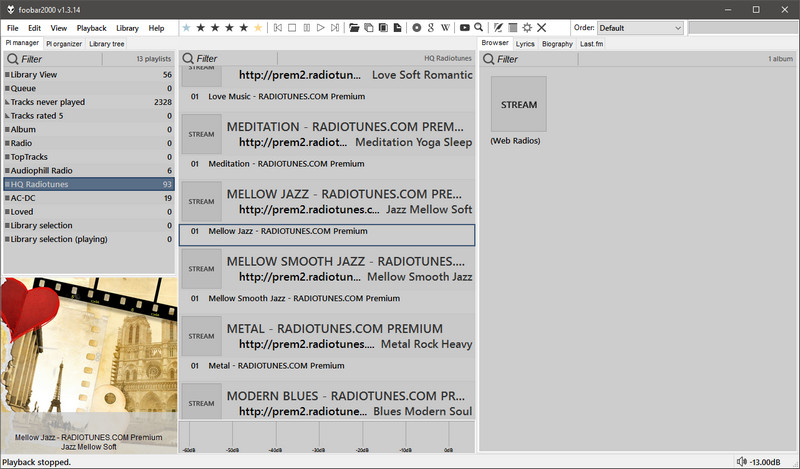Image resolution: width=800 pixels, height=469 pixels.
Task: Click the speaker volume icon in status bar
Action: pos(741,462)
